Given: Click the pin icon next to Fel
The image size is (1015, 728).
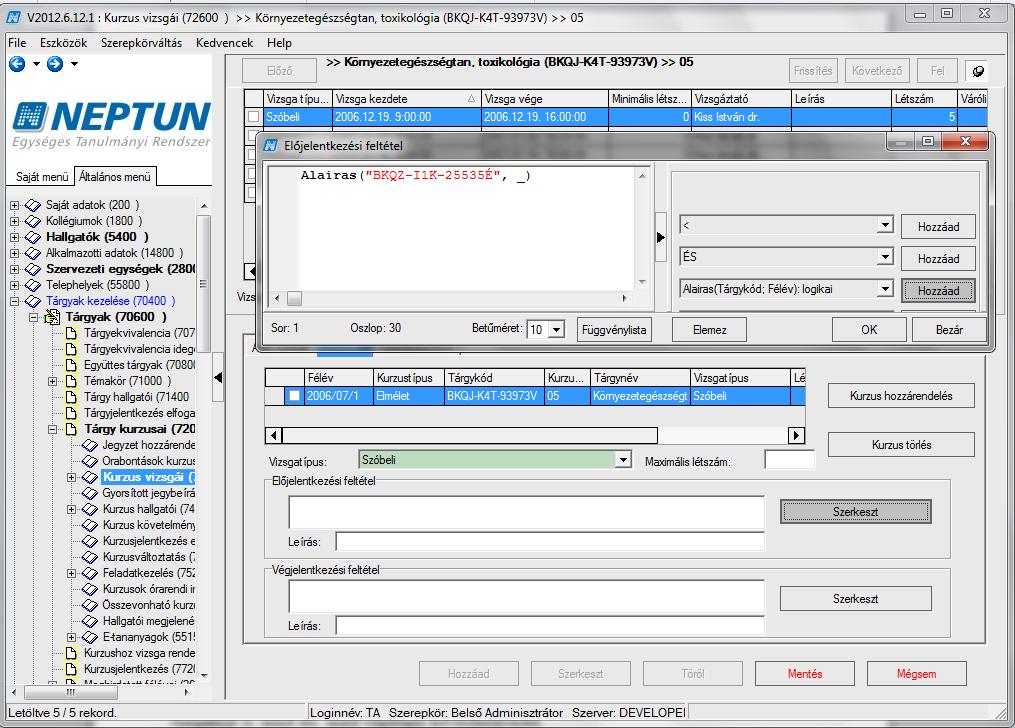Looking at the screenshot, I should (x=978, y=71).
